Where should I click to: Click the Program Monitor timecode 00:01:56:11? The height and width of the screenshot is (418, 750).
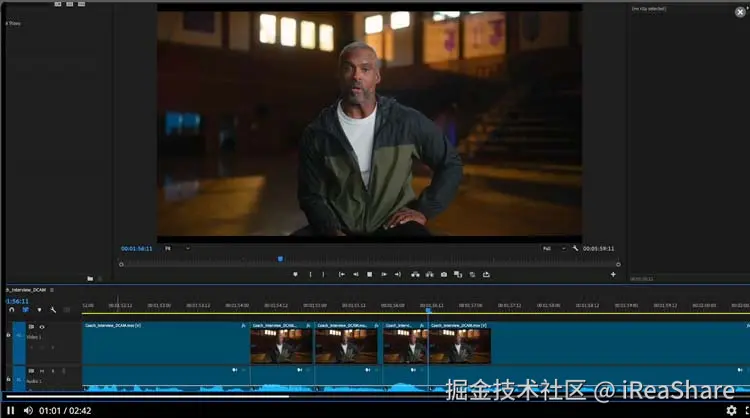point(136,249)
